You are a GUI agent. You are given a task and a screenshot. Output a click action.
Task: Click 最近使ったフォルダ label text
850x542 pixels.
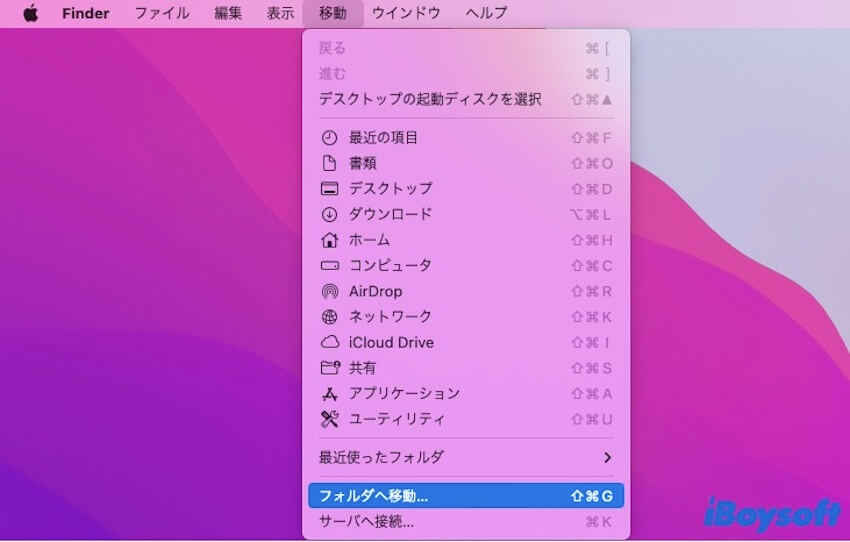pos(382,458)
